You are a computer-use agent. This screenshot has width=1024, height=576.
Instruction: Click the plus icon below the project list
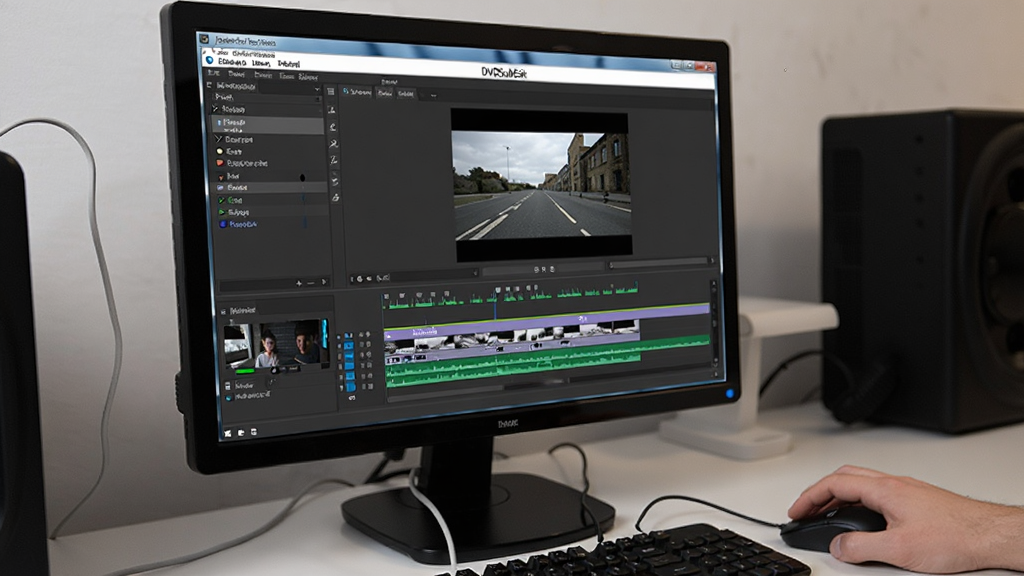299,283
